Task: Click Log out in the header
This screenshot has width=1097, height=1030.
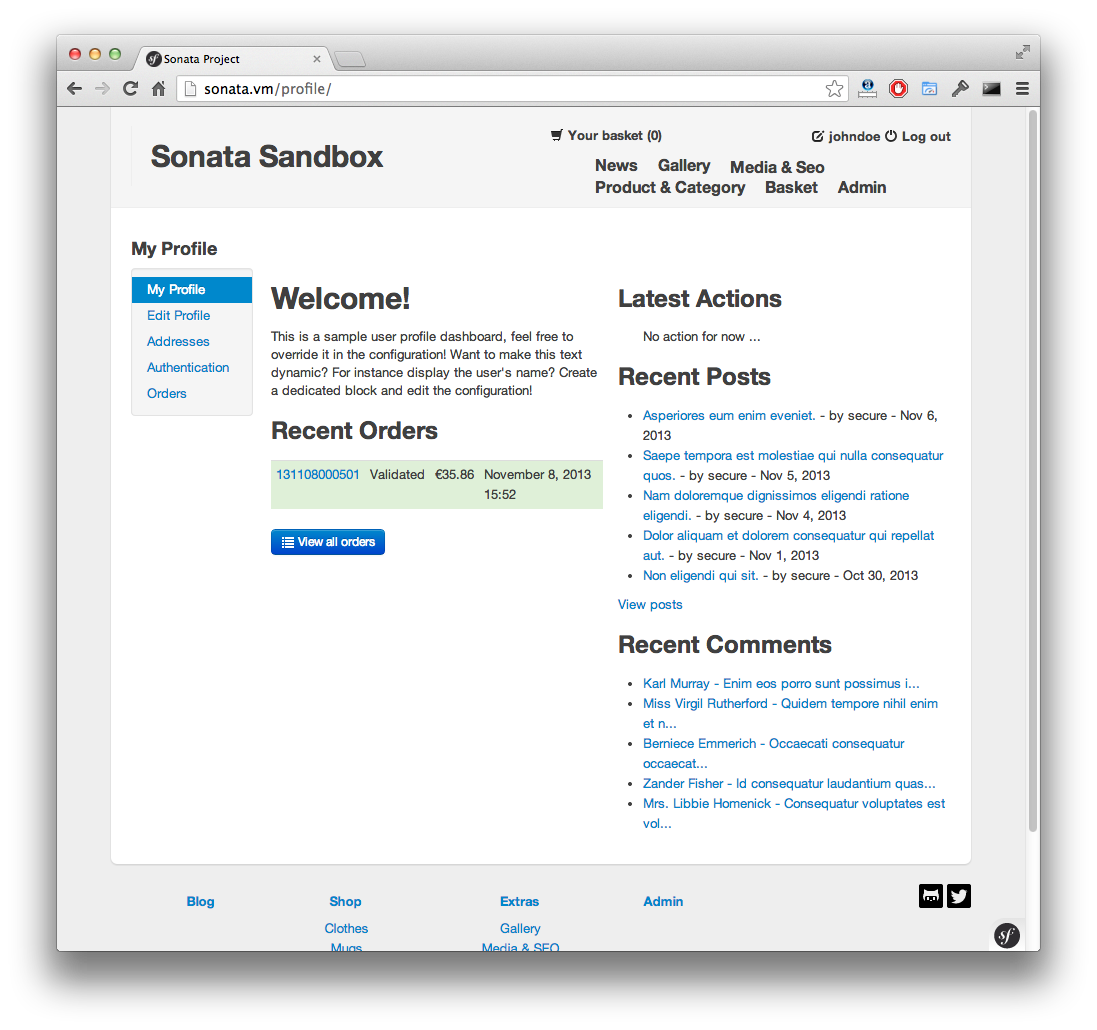Action: coord(925,137)
